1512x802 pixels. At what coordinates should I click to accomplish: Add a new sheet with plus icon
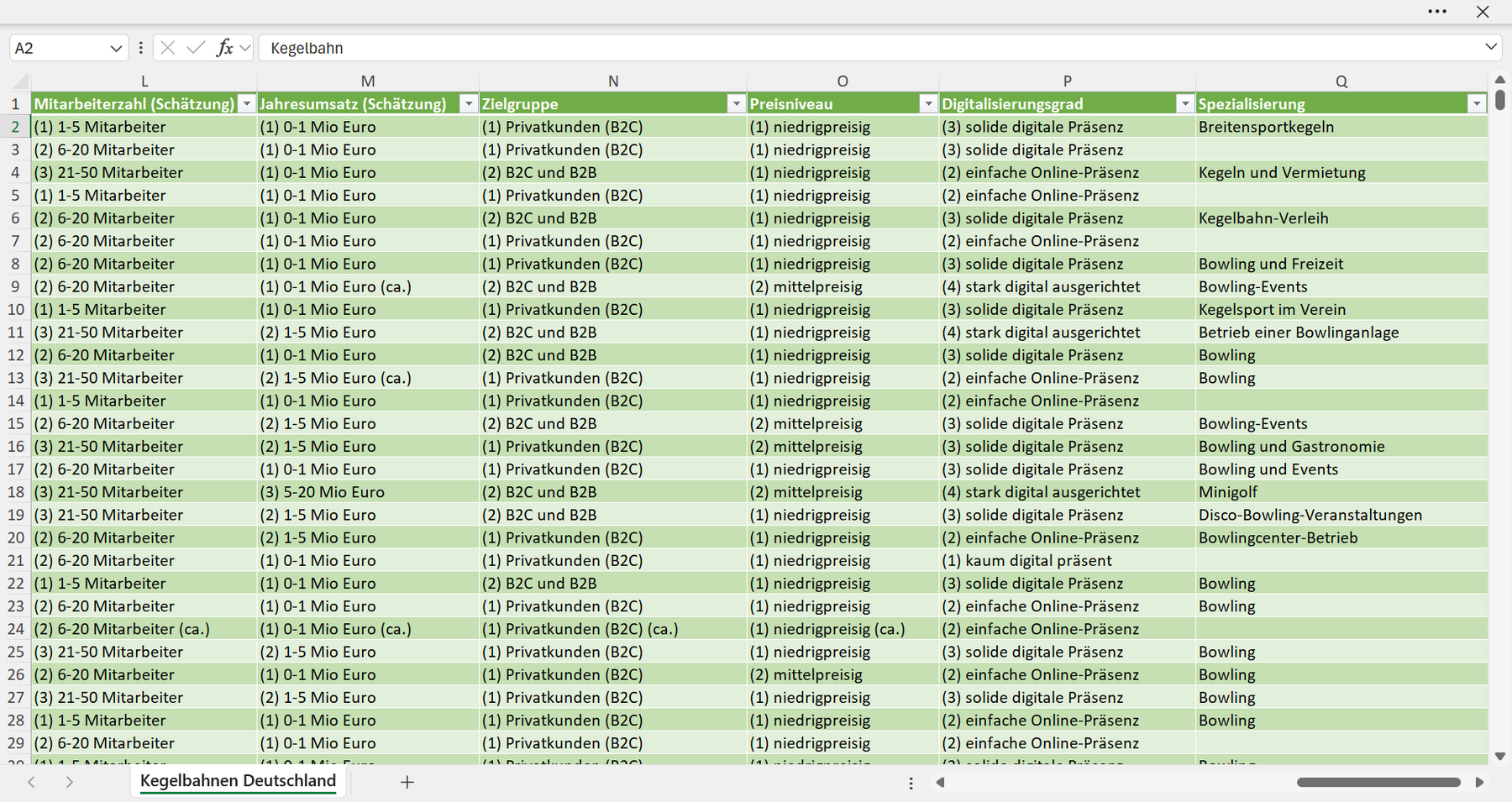click(407, 782)
